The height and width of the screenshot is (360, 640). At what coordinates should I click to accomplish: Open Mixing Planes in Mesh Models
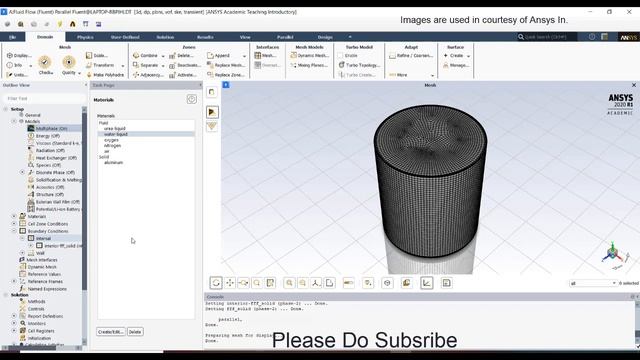point(309,65)
